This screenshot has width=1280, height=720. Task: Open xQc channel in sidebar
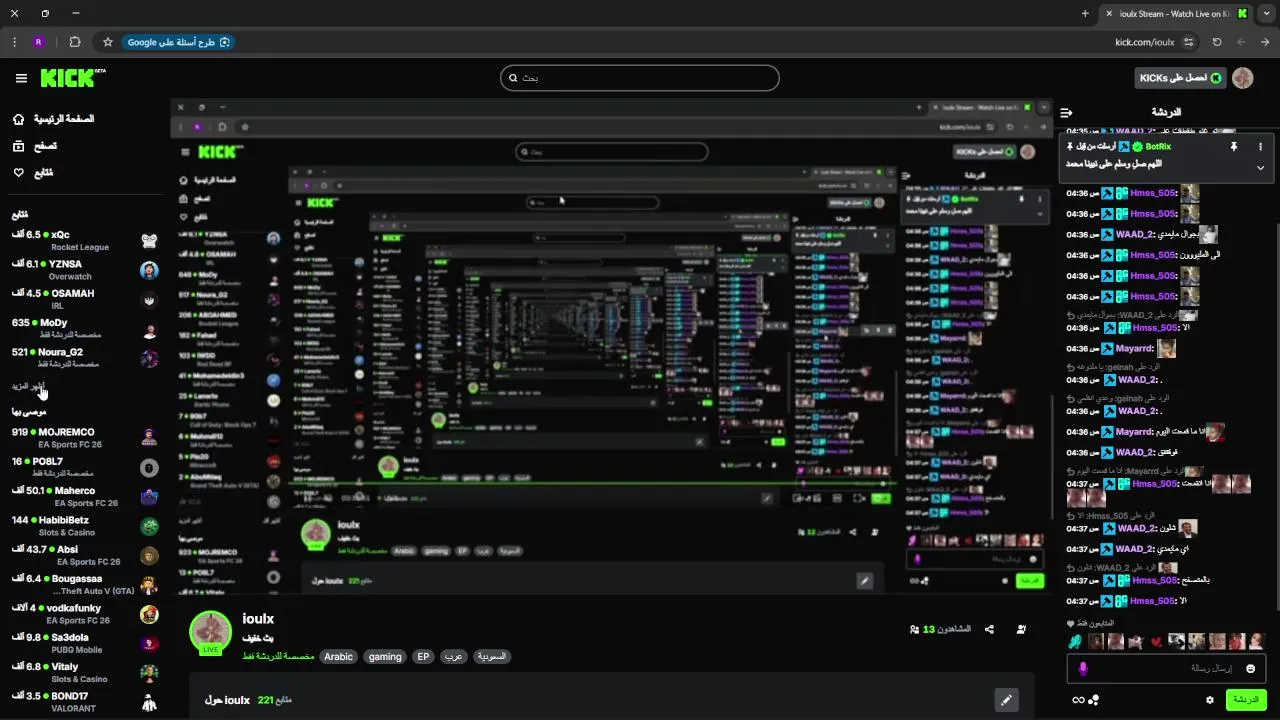tap(85, 241)
